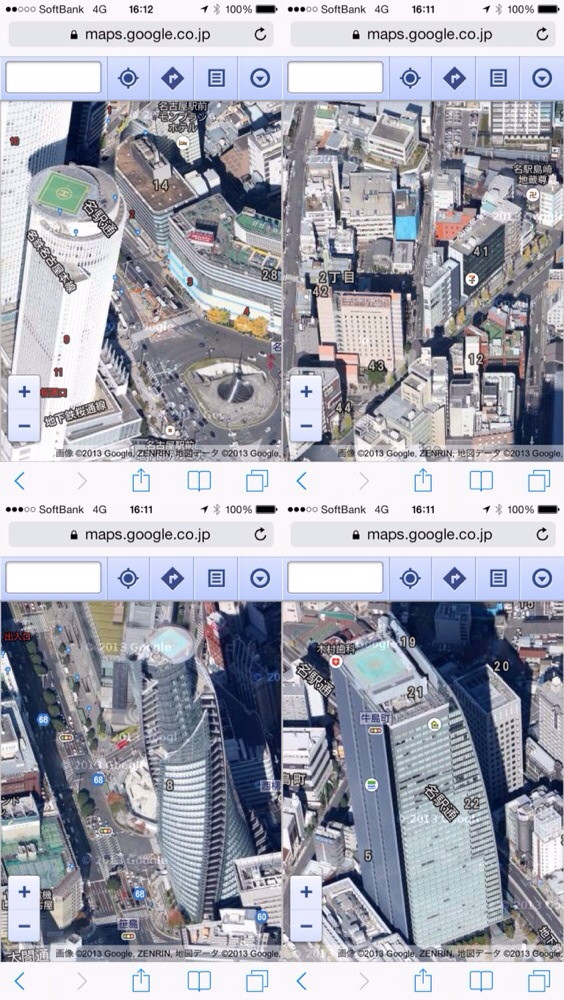Screen dimensions: 564x1000
Task: Open Safari tabs view in the 16:12 screenshot
Action: [257, 481]
